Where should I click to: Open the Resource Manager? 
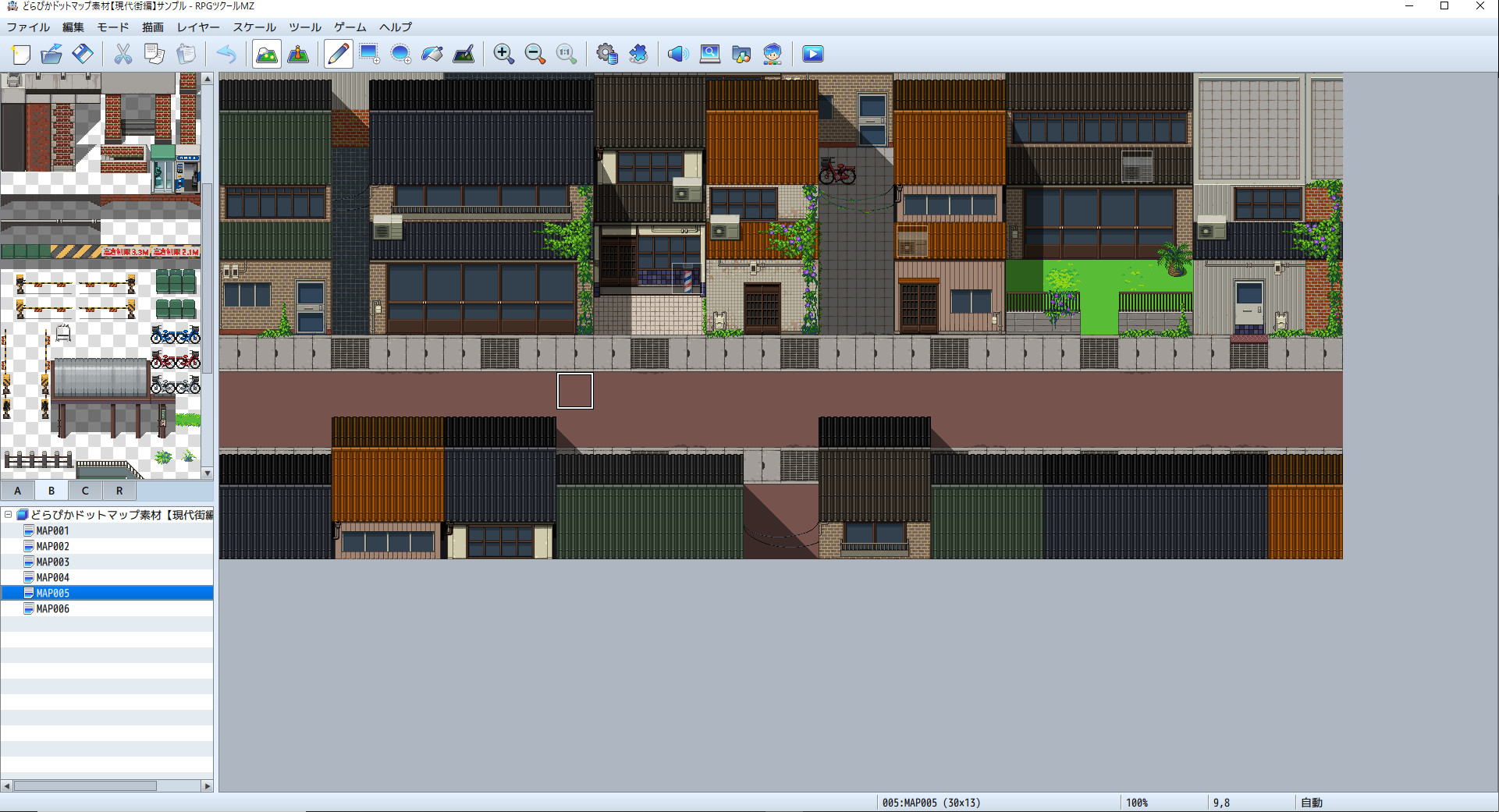pos(741,54)
